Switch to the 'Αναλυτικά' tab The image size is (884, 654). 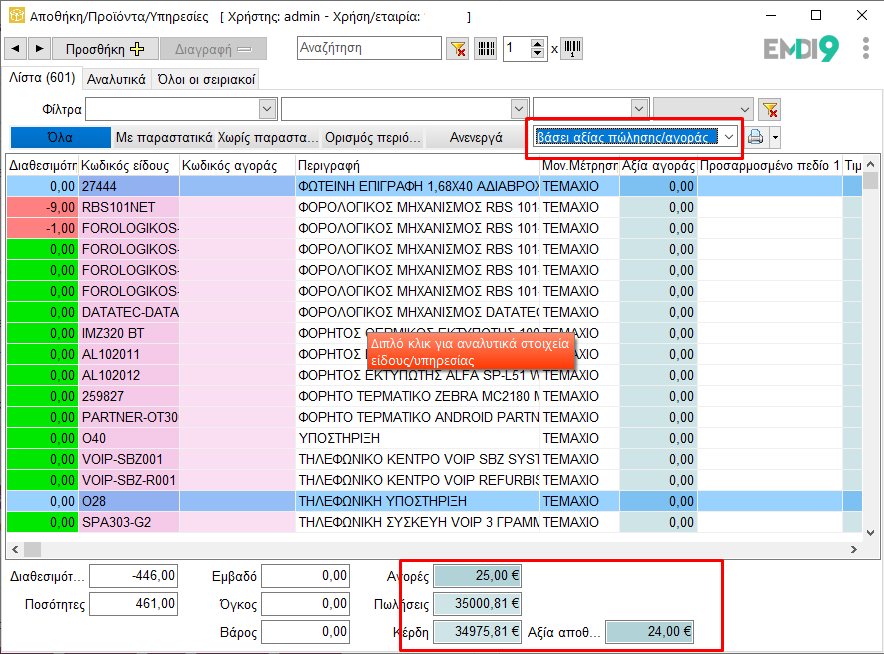click(x=116, y=79)
